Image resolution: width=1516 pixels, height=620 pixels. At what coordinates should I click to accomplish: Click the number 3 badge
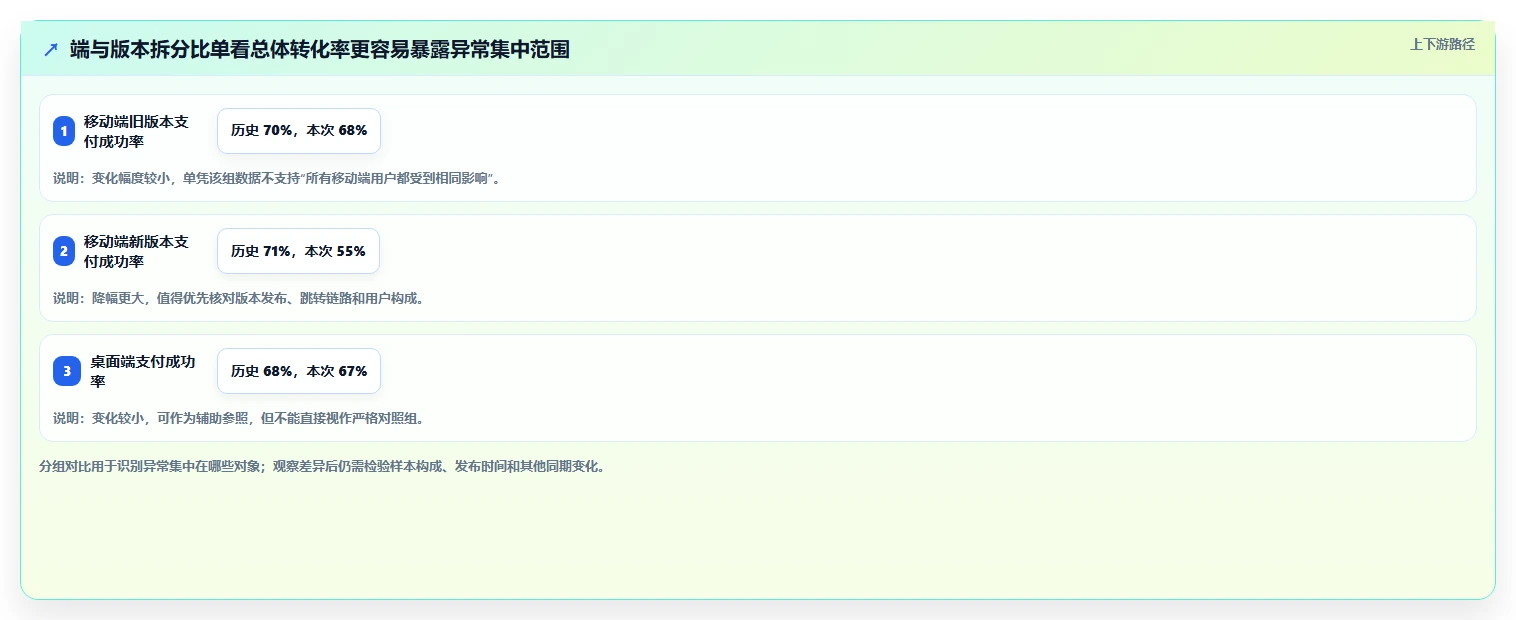[67, 371]
